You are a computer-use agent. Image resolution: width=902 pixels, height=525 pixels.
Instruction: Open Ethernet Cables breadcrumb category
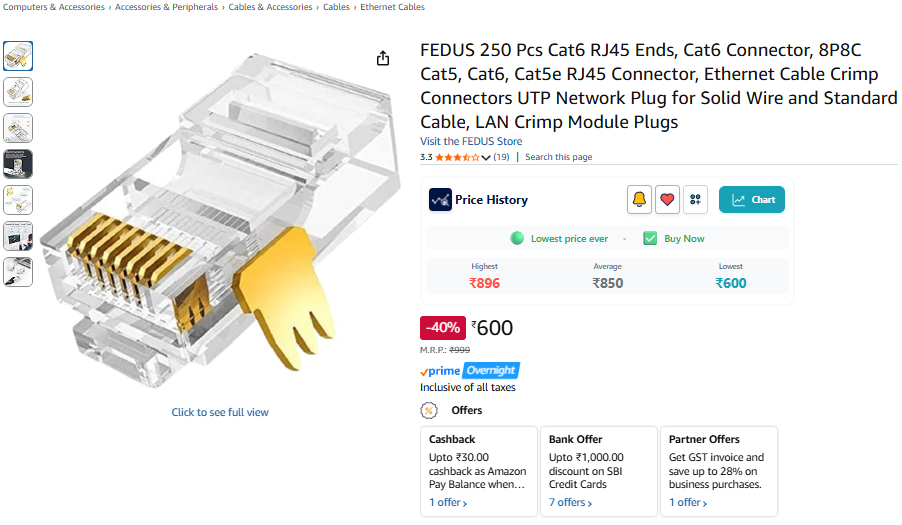coord(392,7)
